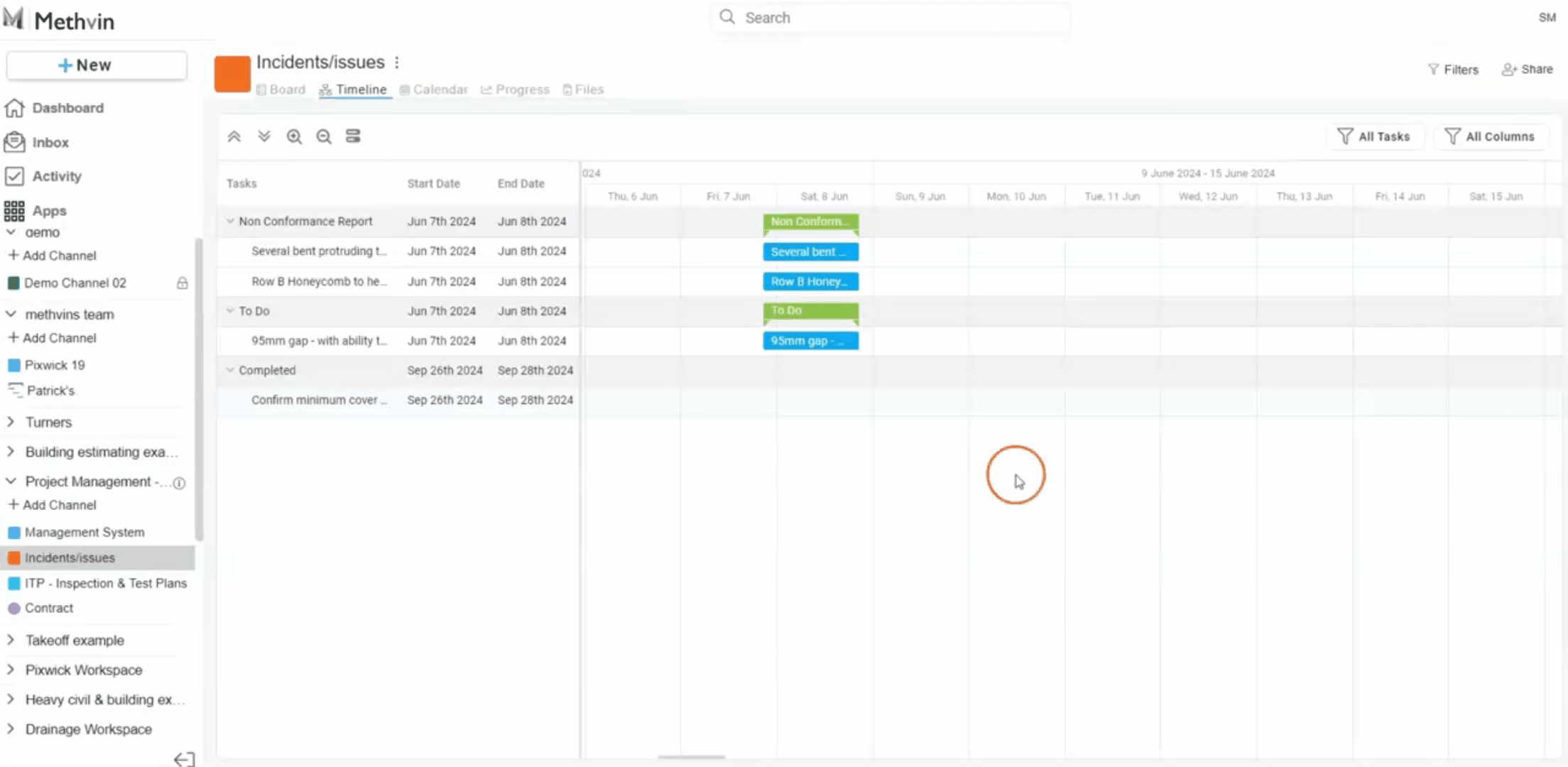Click the collapse sidebar arrow icon
This screenshot has height=767, width=1568.
[184, 759]
